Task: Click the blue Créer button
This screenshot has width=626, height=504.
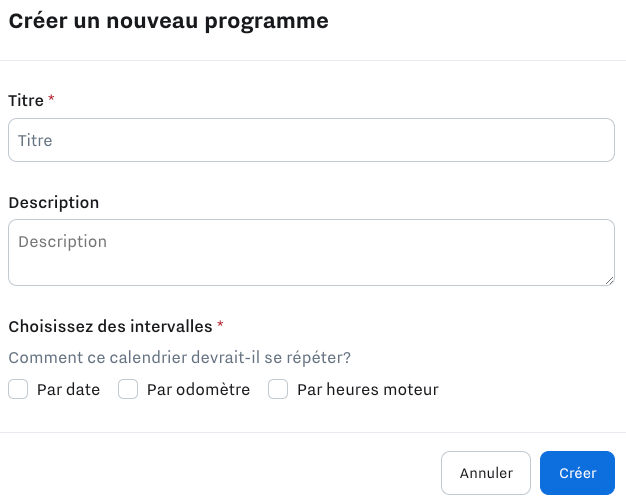Action: 577,473
